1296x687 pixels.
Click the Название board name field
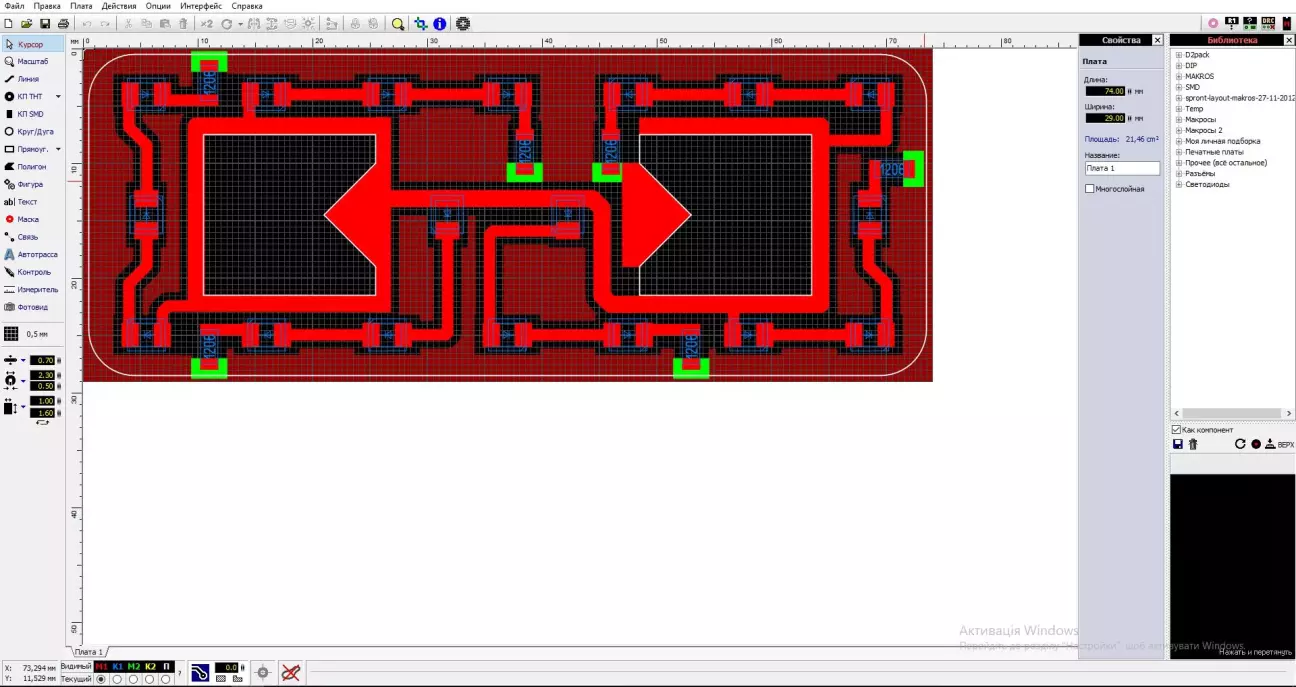[1122, 169]
